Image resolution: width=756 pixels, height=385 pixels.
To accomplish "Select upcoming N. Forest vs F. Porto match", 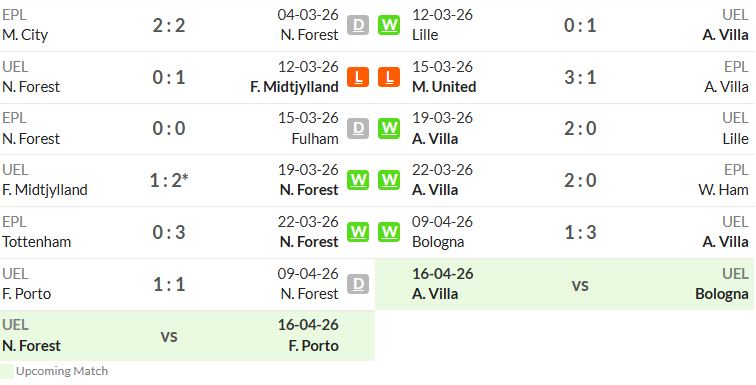I will click(x=188, y=336).
